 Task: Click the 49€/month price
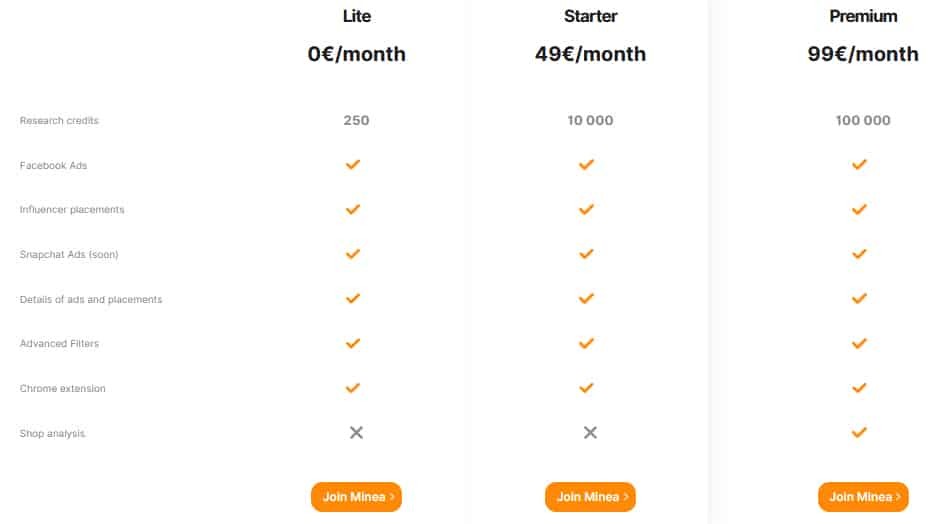pos(591,54)
